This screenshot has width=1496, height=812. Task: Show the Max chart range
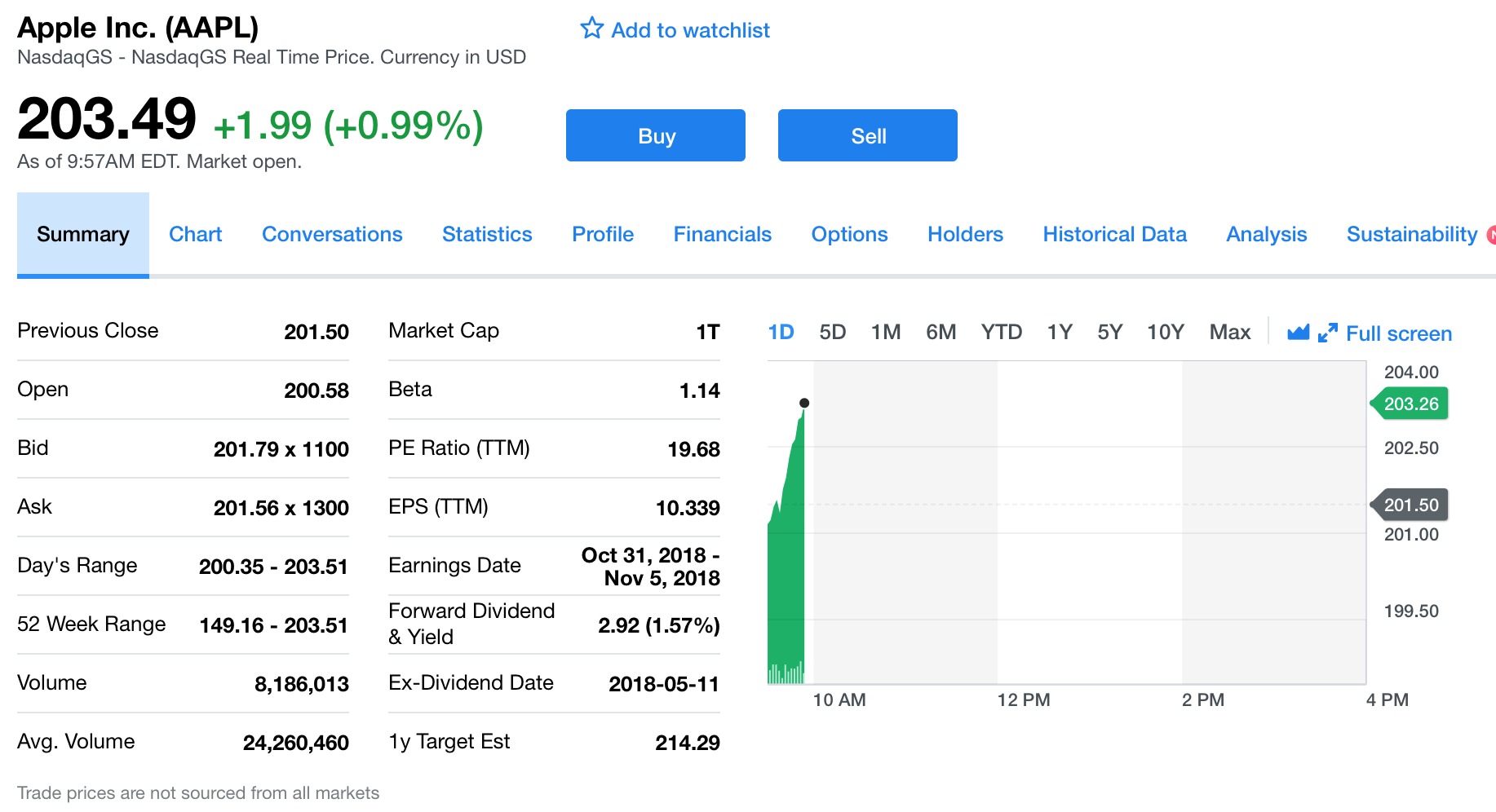[x=1229, y=333]
